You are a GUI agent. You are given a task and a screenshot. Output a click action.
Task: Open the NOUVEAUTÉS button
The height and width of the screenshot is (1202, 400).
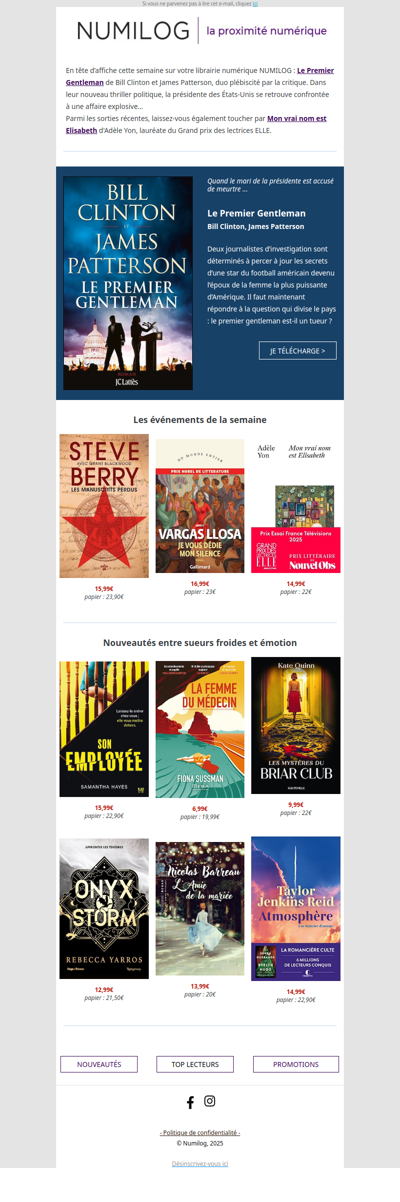coord(99,1064)
